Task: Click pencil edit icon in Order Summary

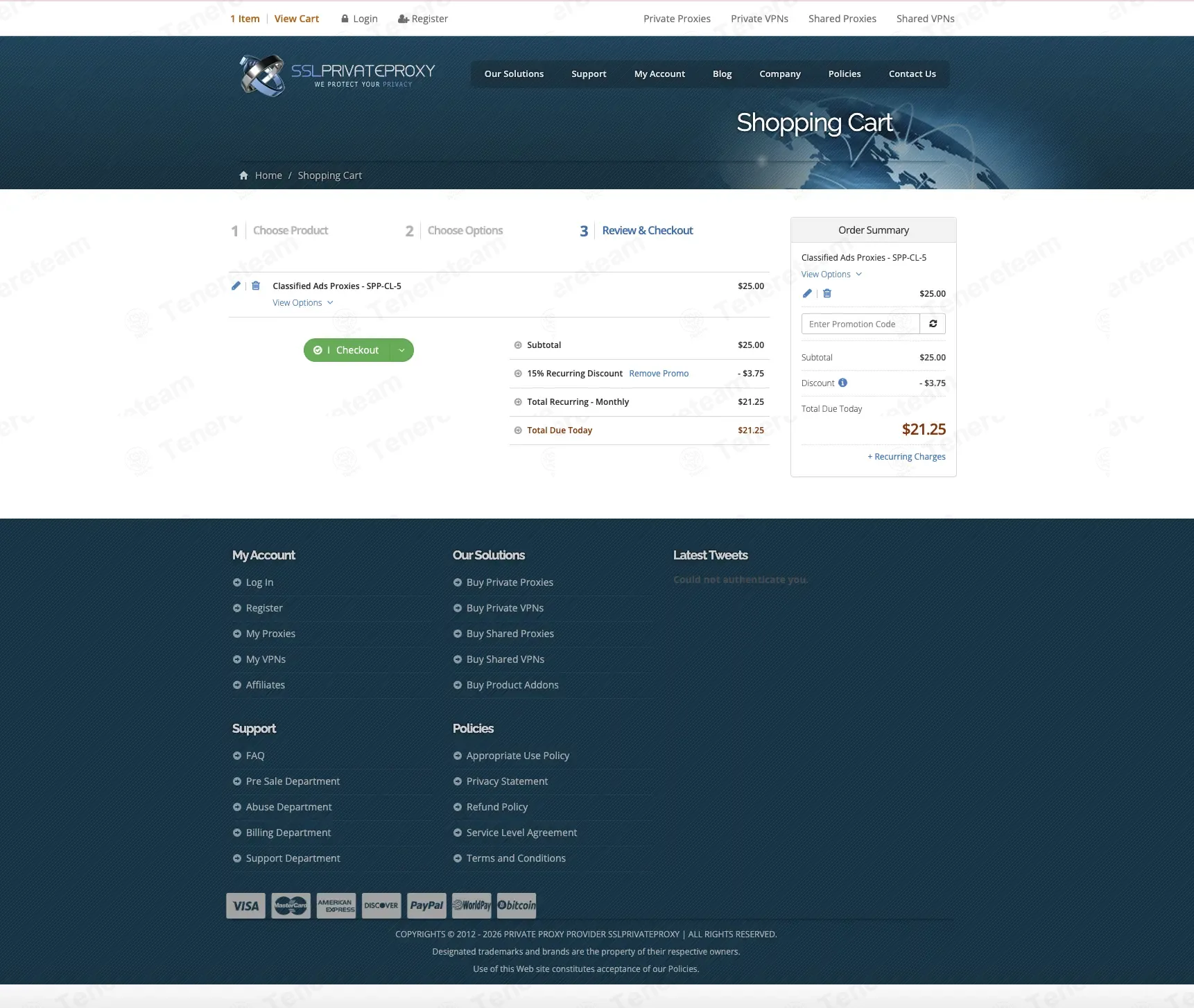Action: coord(807,293)
